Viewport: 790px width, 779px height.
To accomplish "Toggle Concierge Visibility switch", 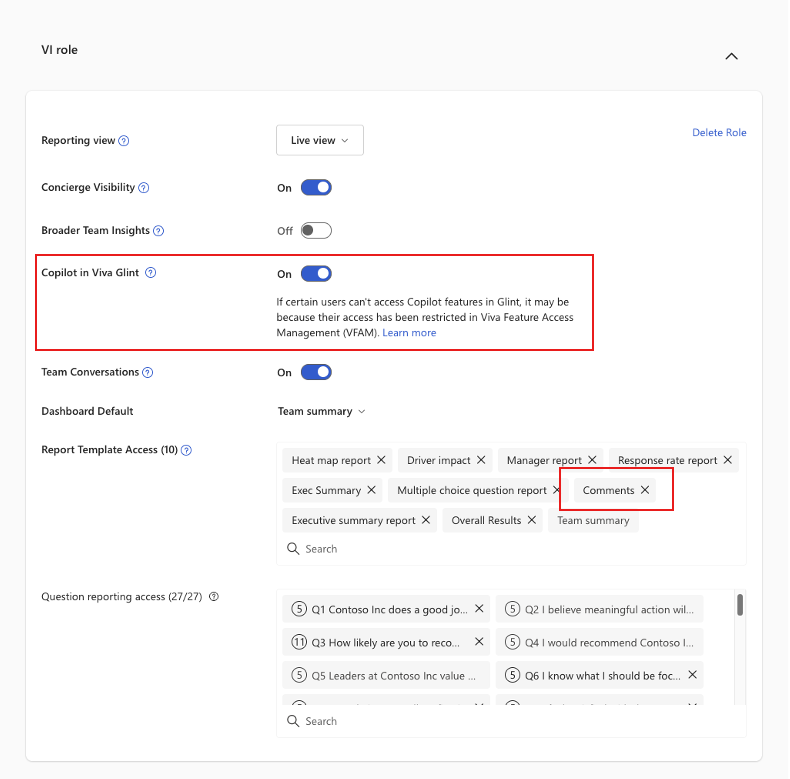I will tap(316, 187).
